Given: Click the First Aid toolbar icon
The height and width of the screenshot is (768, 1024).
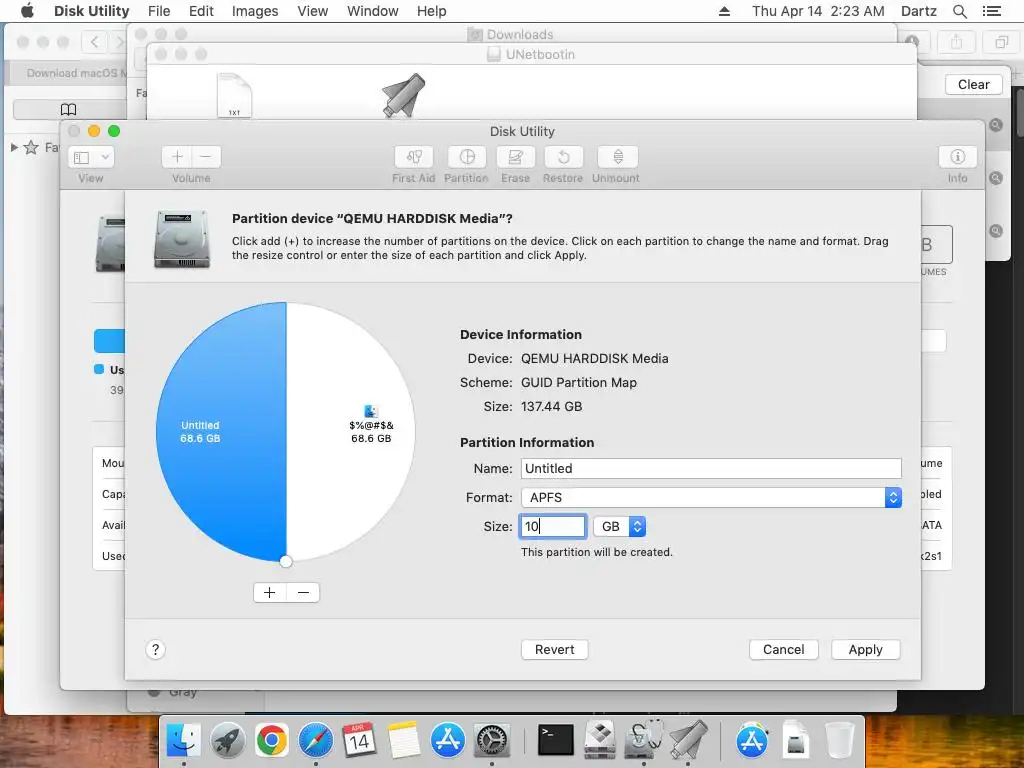Looking at the screenshot, I should click(413, 157).
